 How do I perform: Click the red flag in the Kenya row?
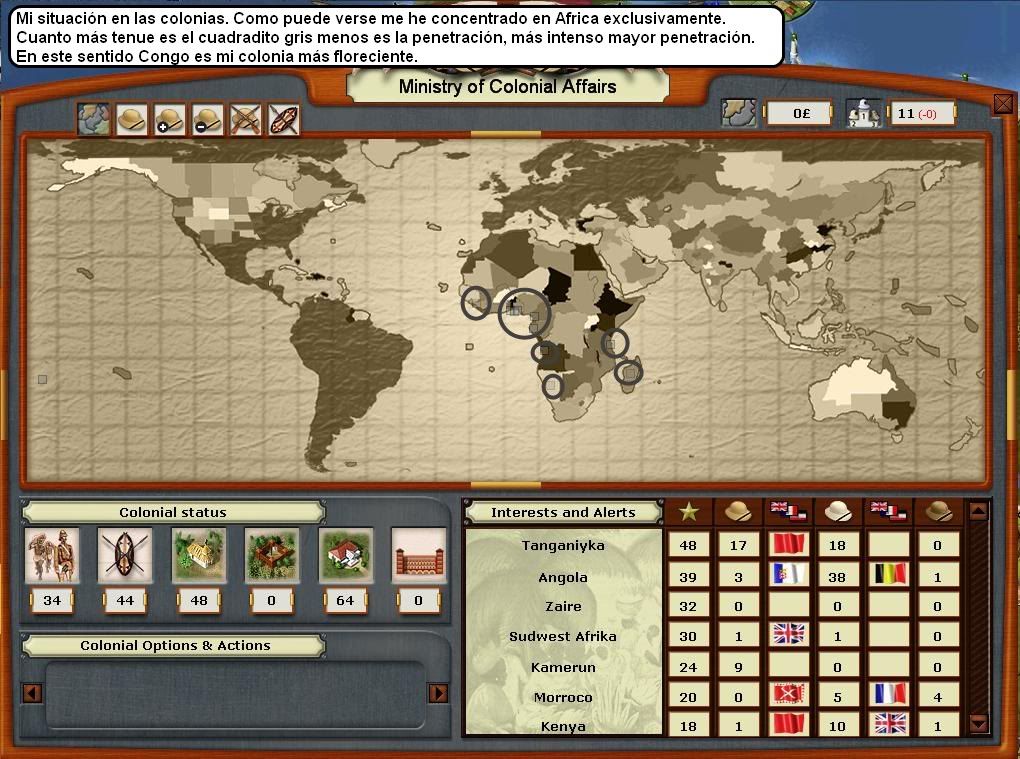click(788, 725)
